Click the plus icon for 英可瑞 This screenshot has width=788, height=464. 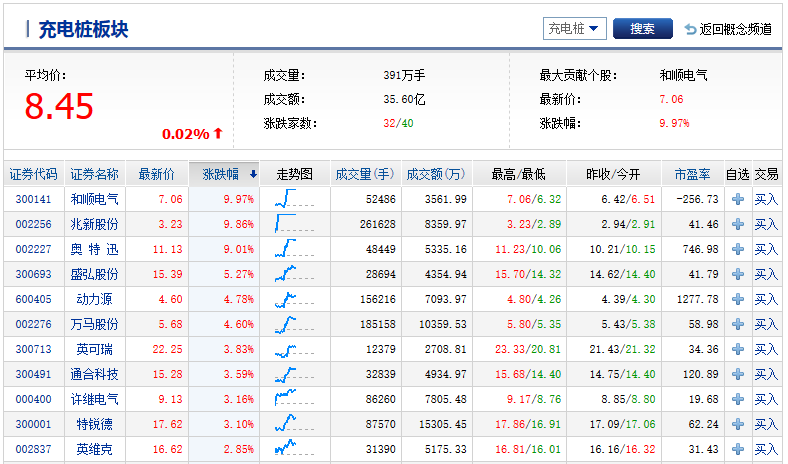click(x=737, y=349)
